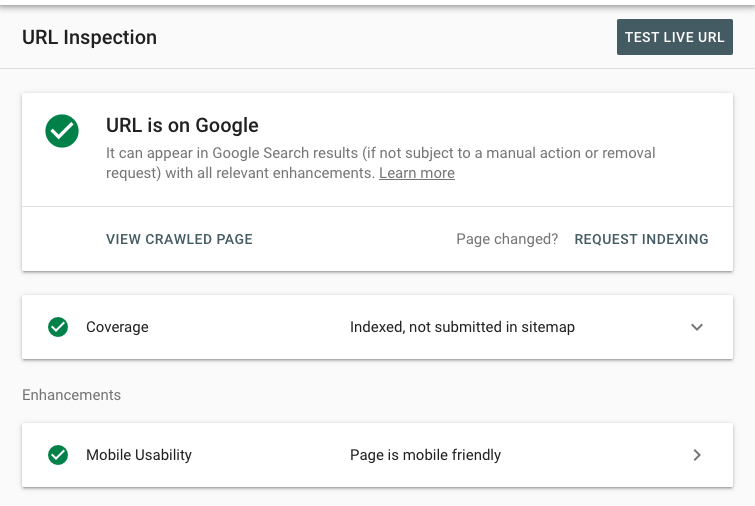This screenshot has height=506, width=755.
Task: Click blank space between Coverage and its status
Action: click(249, 327)
